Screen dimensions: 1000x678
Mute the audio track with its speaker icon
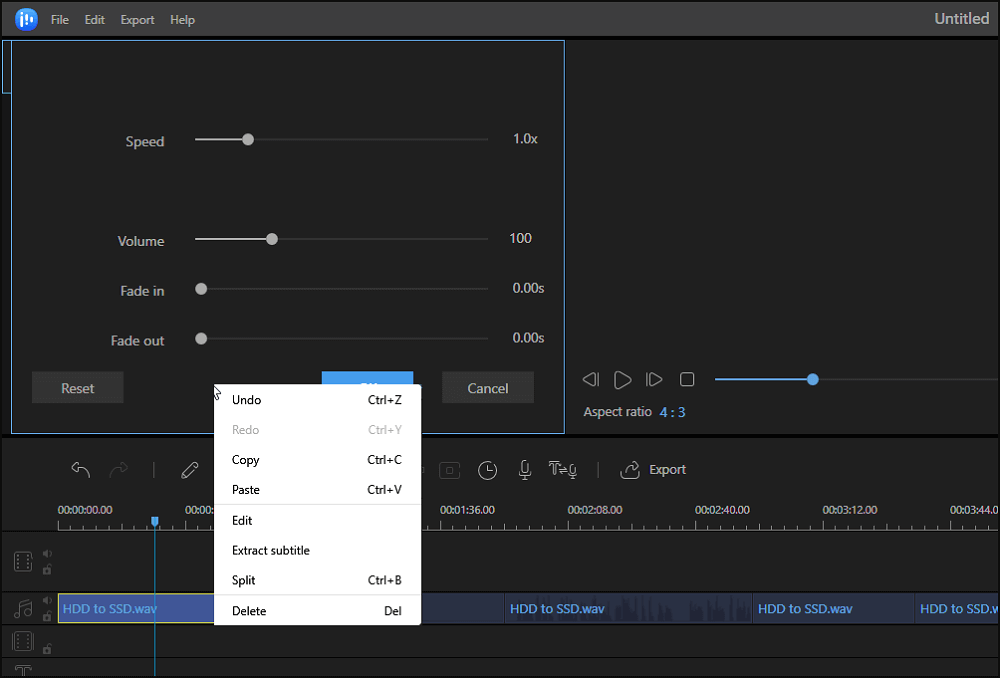tap(47, 600)
